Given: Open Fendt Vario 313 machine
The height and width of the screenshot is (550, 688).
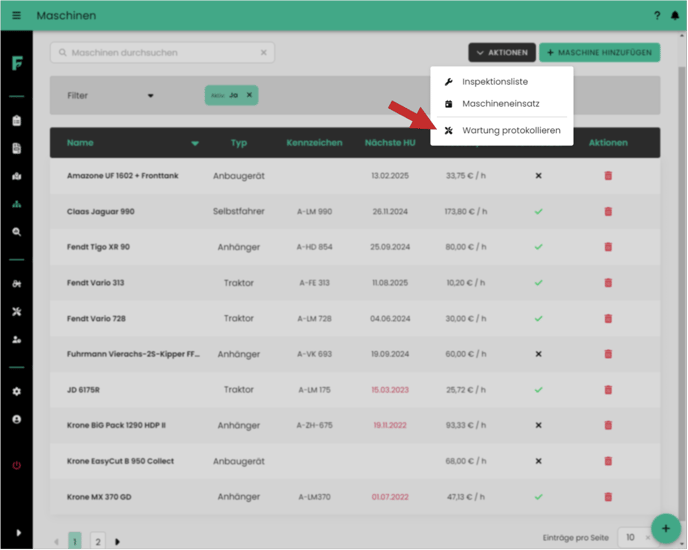Looking at the screenshot, I should 95,283.
